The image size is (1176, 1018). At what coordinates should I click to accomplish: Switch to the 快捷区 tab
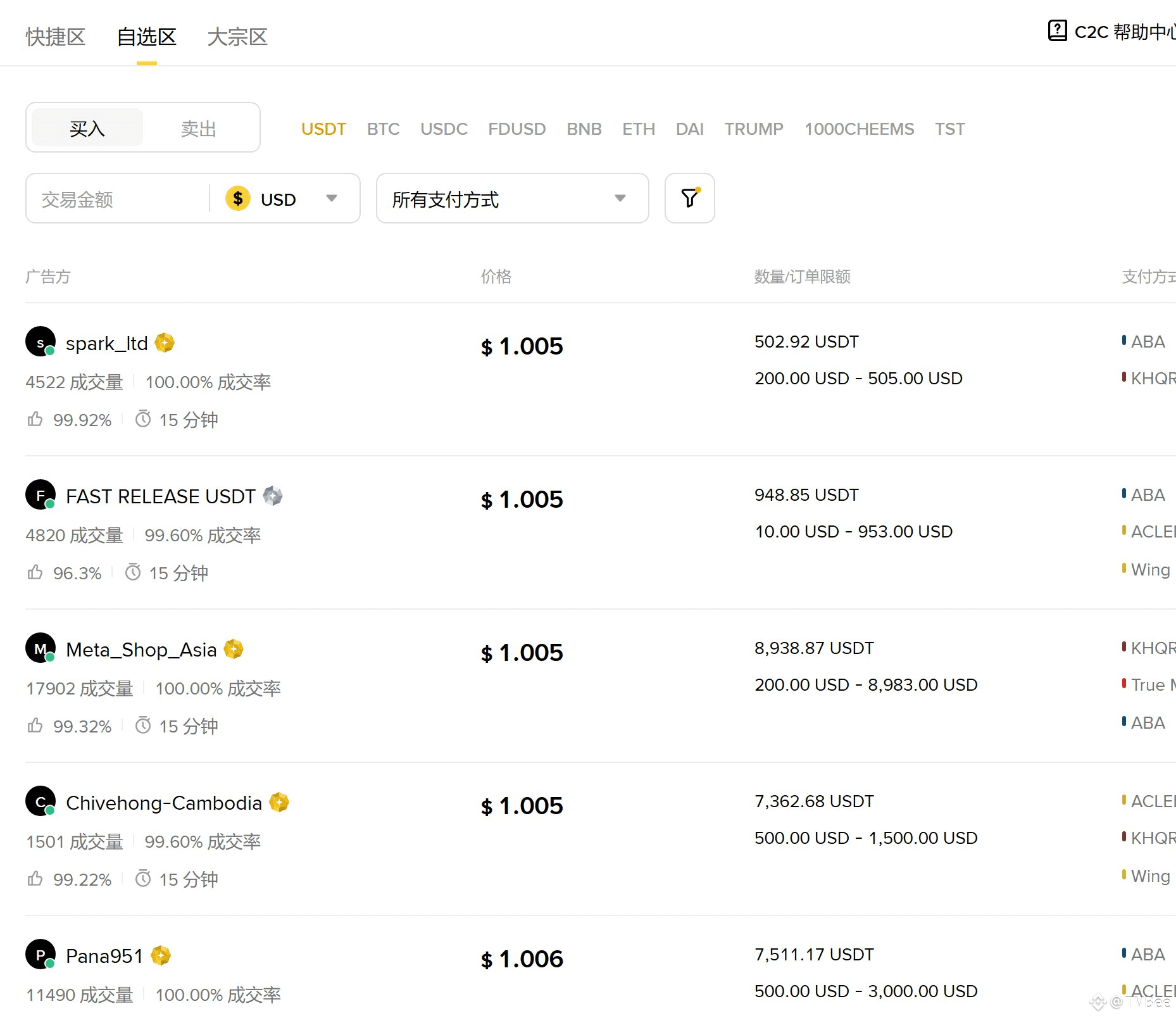(x=56, y=37)
